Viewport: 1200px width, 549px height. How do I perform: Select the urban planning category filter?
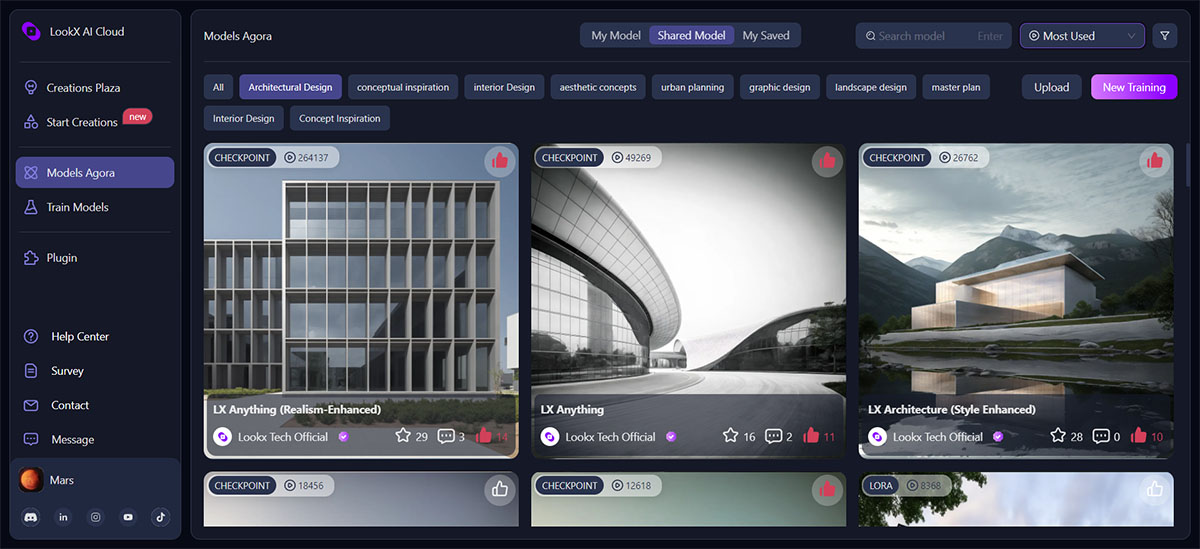coord(692,87)
